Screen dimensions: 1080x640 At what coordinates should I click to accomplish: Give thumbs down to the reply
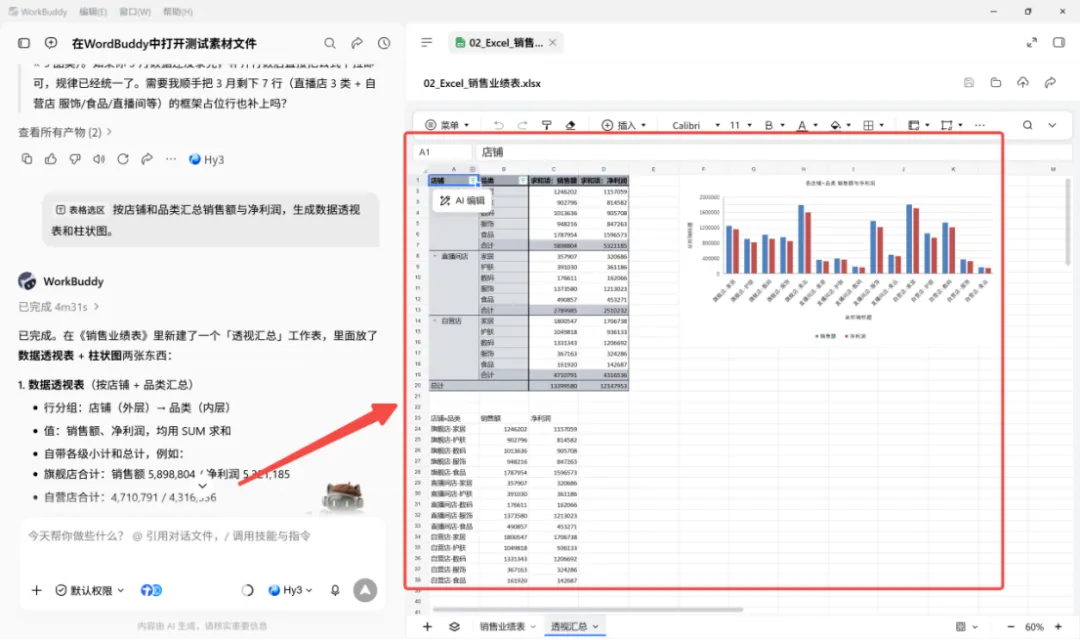pyautogui.click(x=75, y=159)
